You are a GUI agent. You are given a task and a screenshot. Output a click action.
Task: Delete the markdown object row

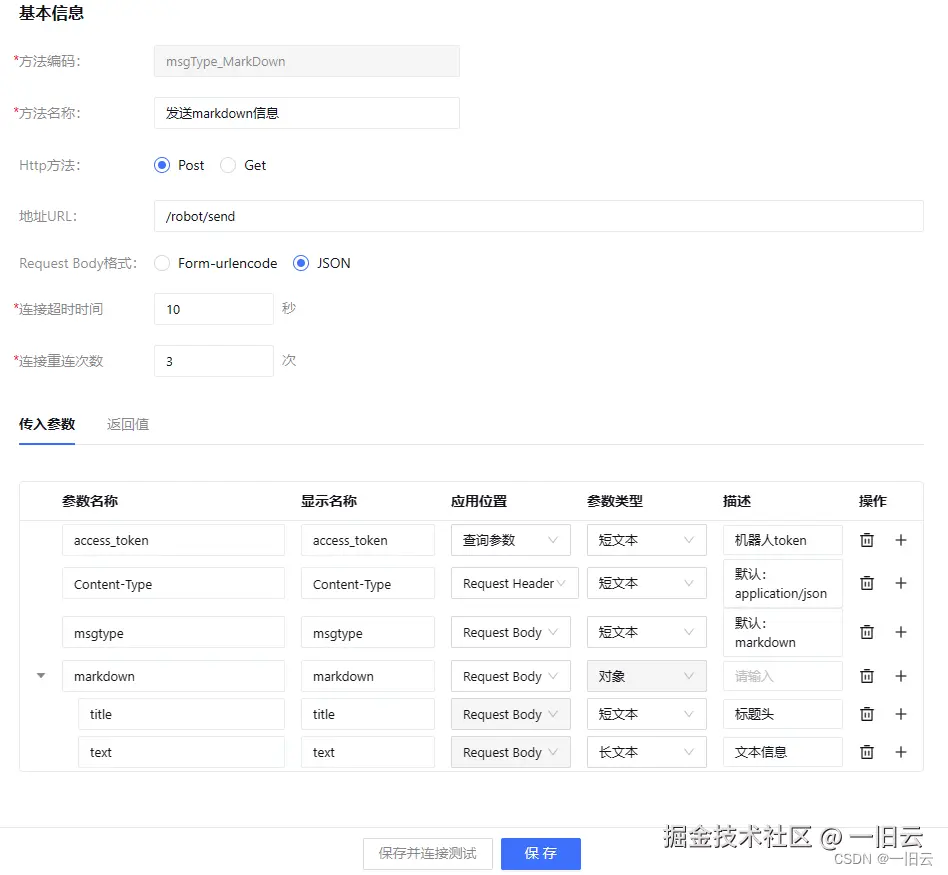point(866,676)
